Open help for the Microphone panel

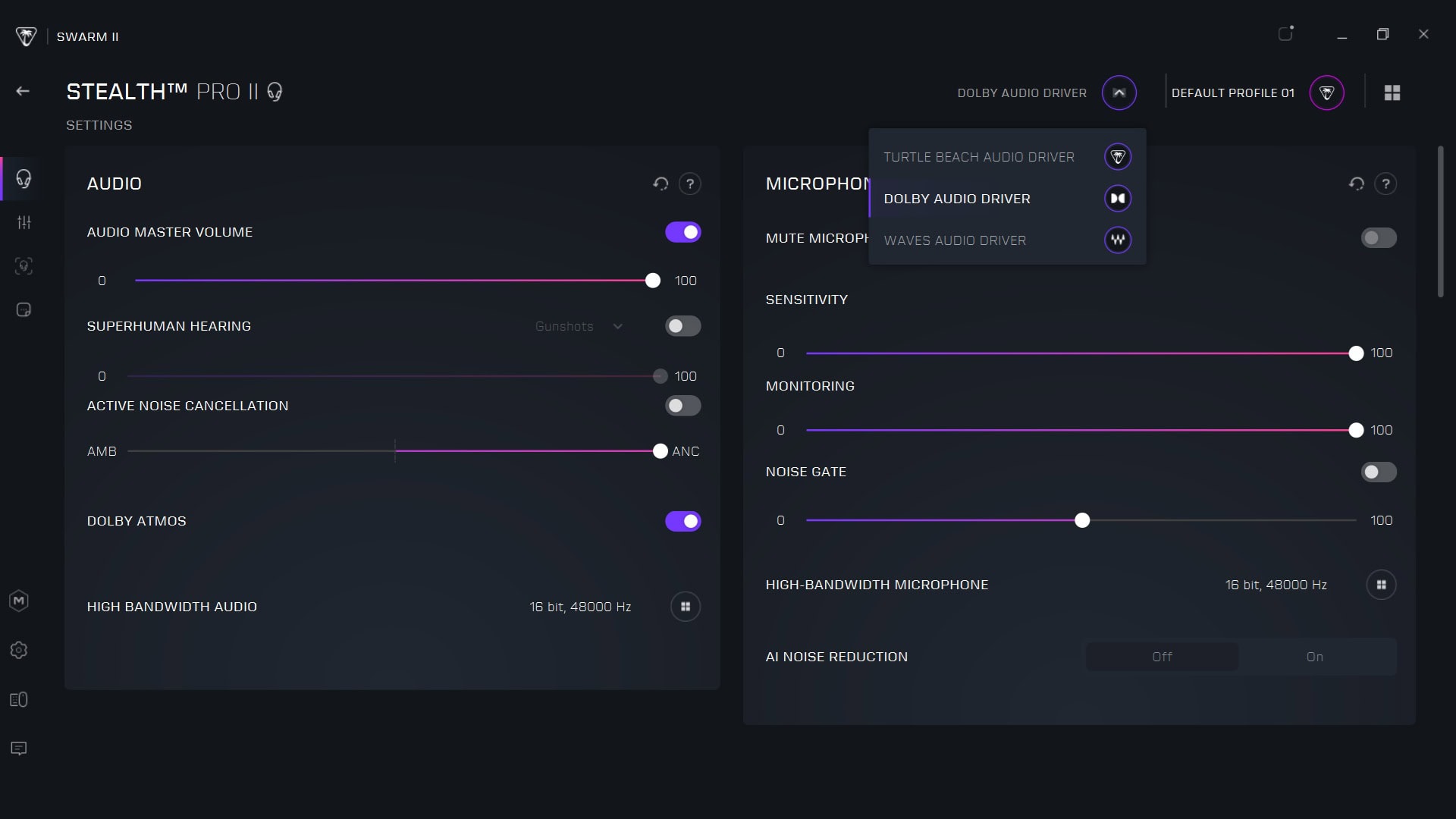(x=1385, y=184)
